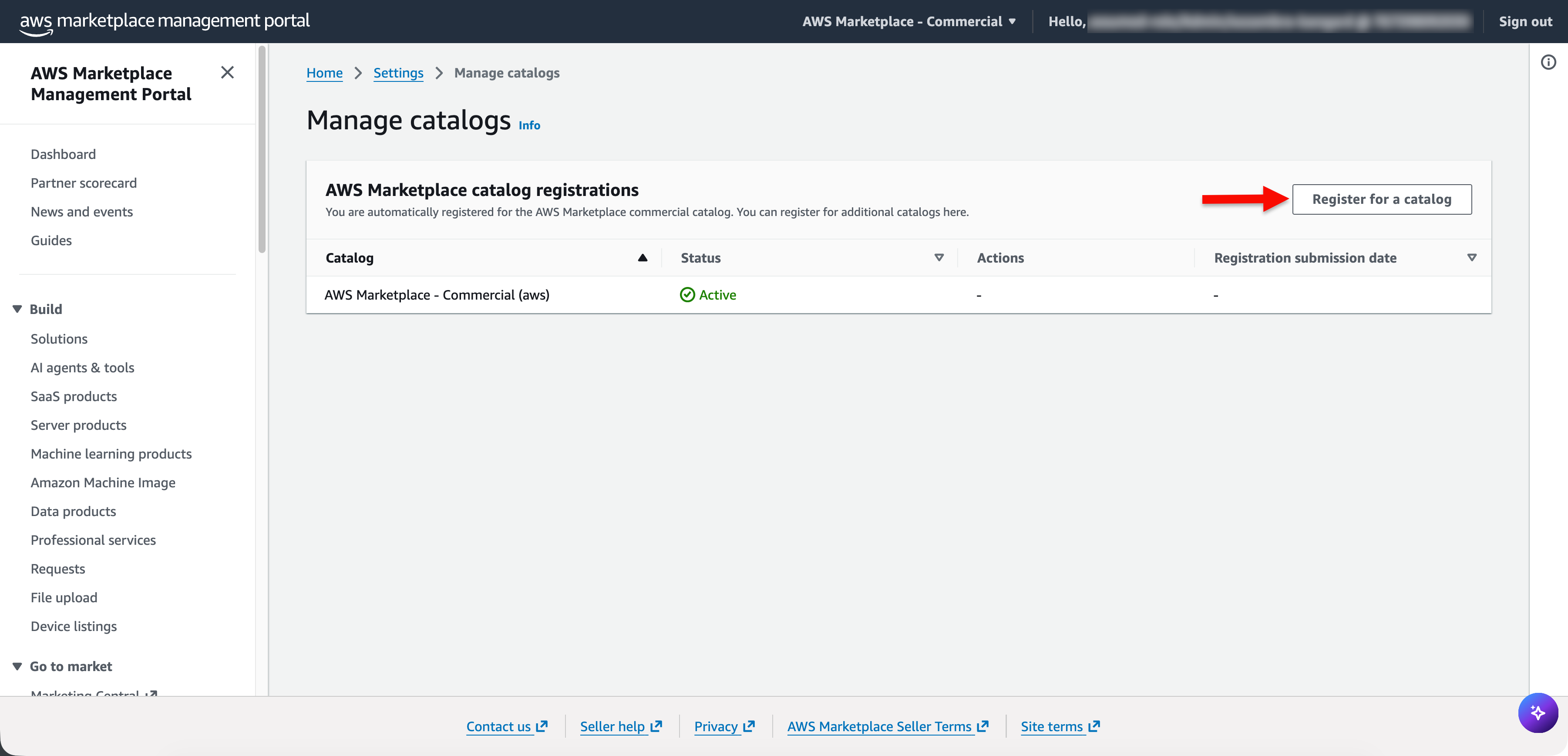Open Requests in the sidebar
The width and height of the screenshot is (1568, 756).
tap(58, 569)
